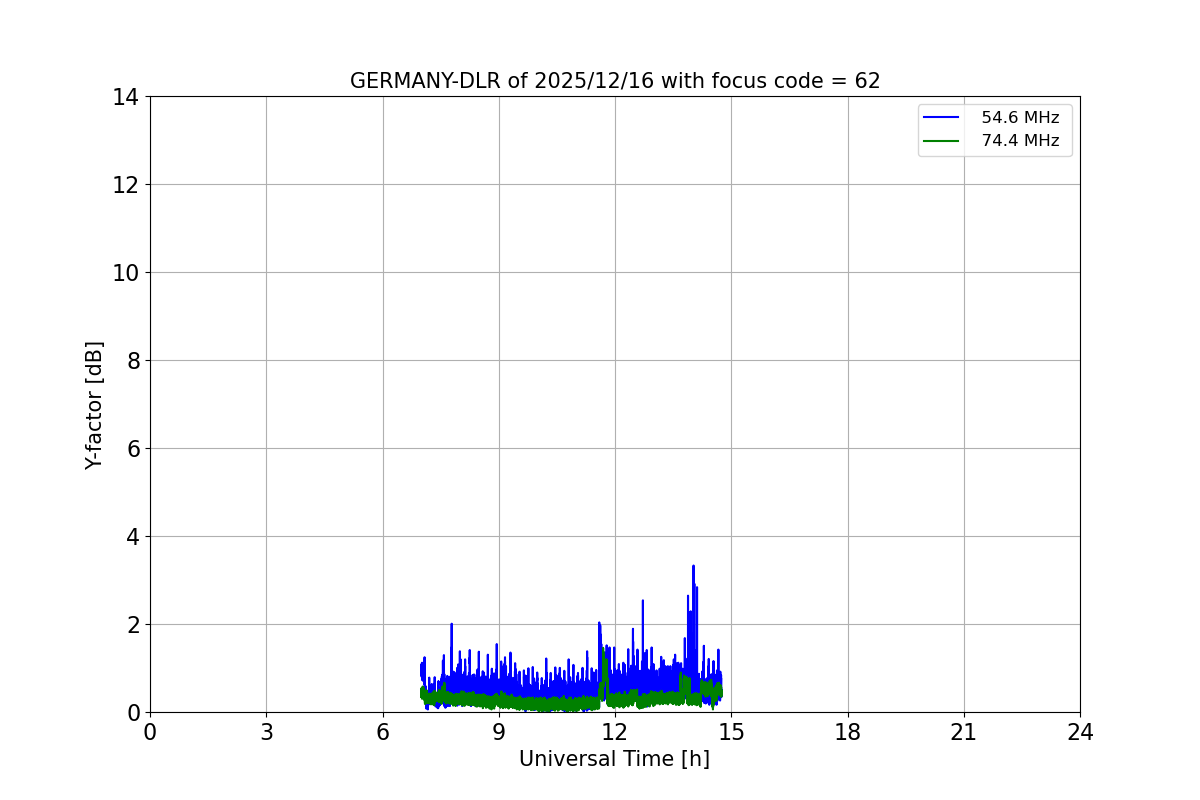Click the x-axis tick label 24
Screen dimensions: 1200x800
(x=1080, y=732)
